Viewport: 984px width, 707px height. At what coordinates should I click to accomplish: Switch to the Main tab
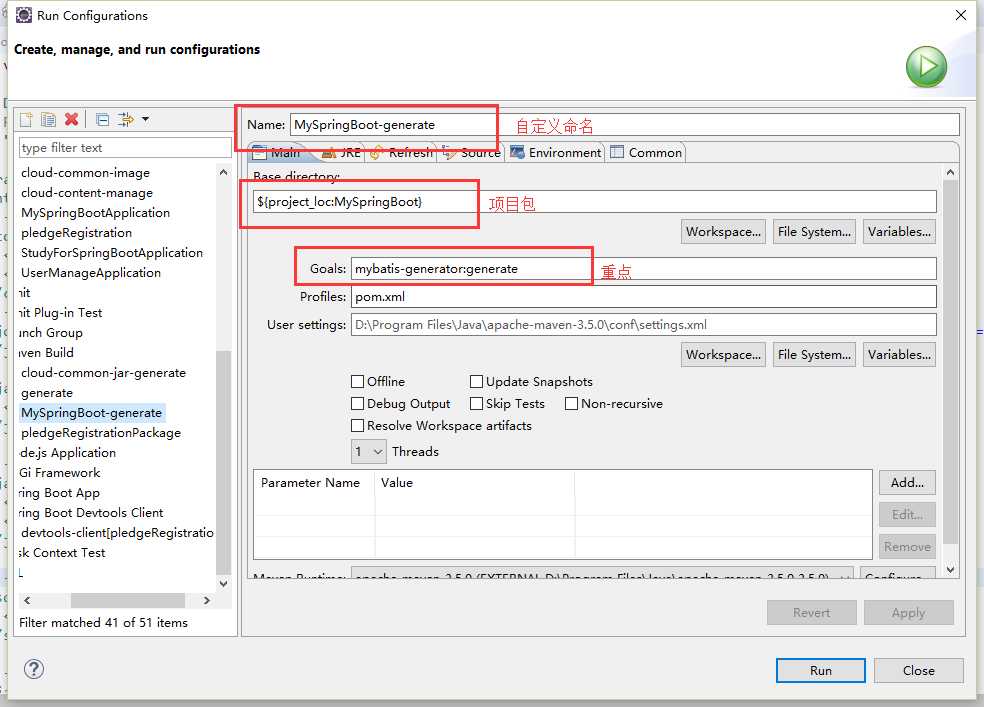pyautogui.click(x=276, y=152)
